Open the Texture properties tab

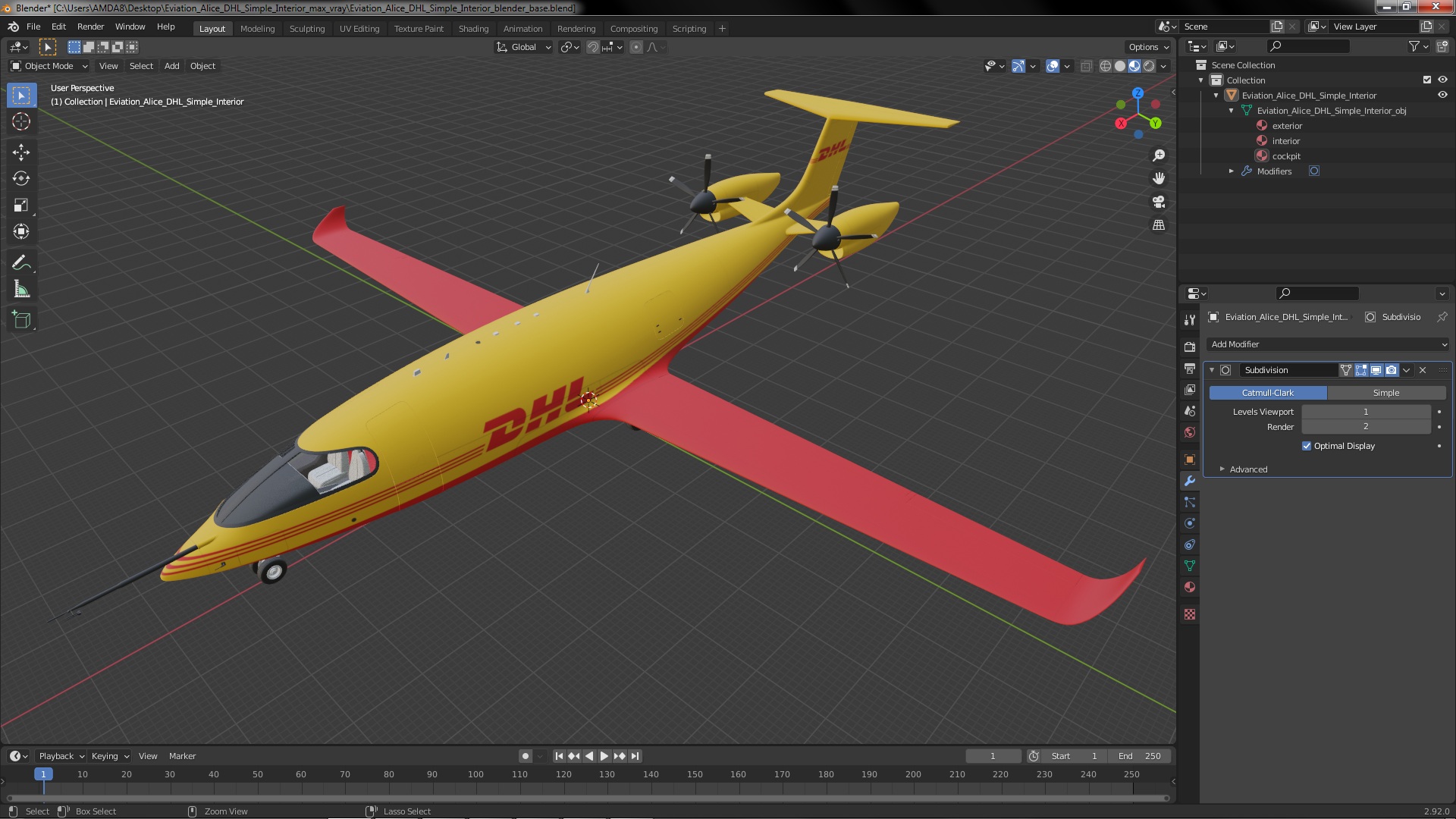(1190, 614)
